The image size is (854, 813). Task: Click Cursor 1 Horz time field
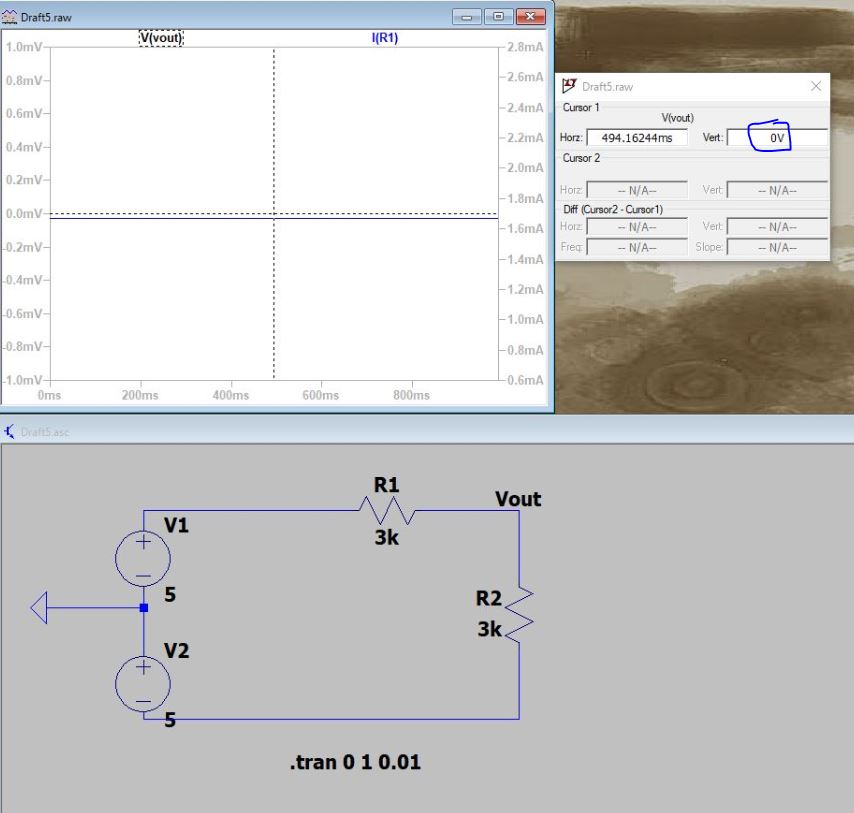click(636, 139)
